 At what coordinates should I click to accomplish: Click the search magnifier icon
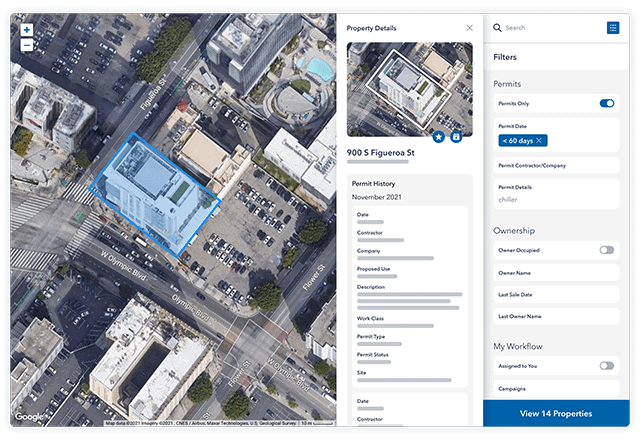[497, 28]
